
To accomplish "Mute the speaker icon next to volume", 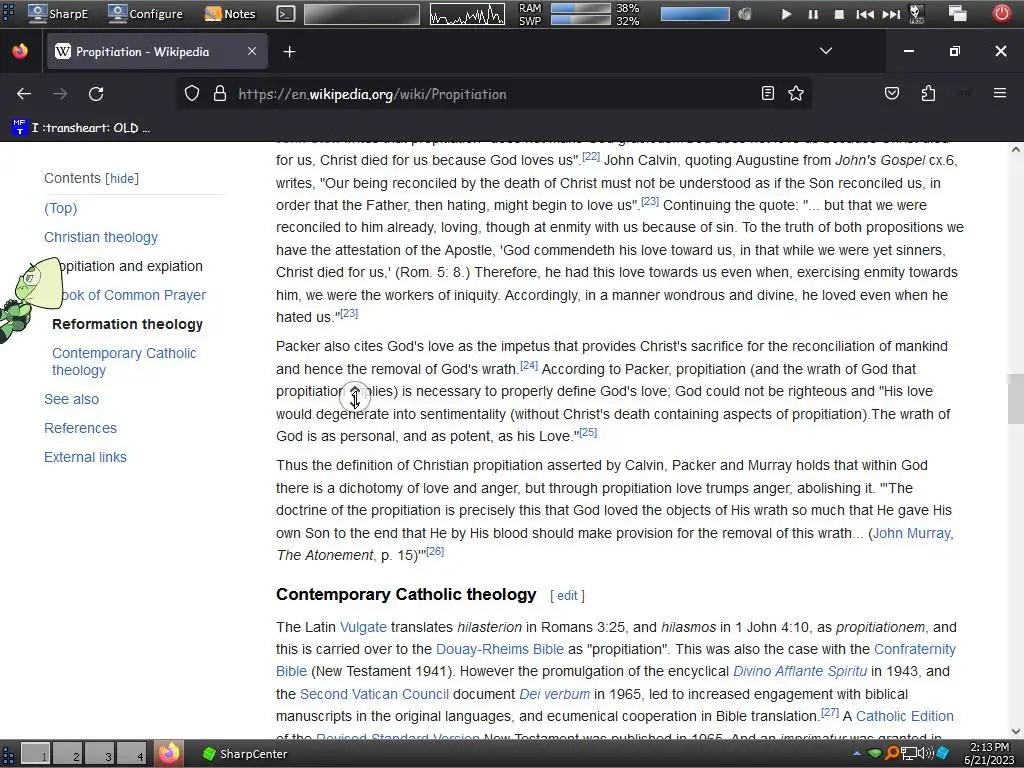I will click(744, 14).
